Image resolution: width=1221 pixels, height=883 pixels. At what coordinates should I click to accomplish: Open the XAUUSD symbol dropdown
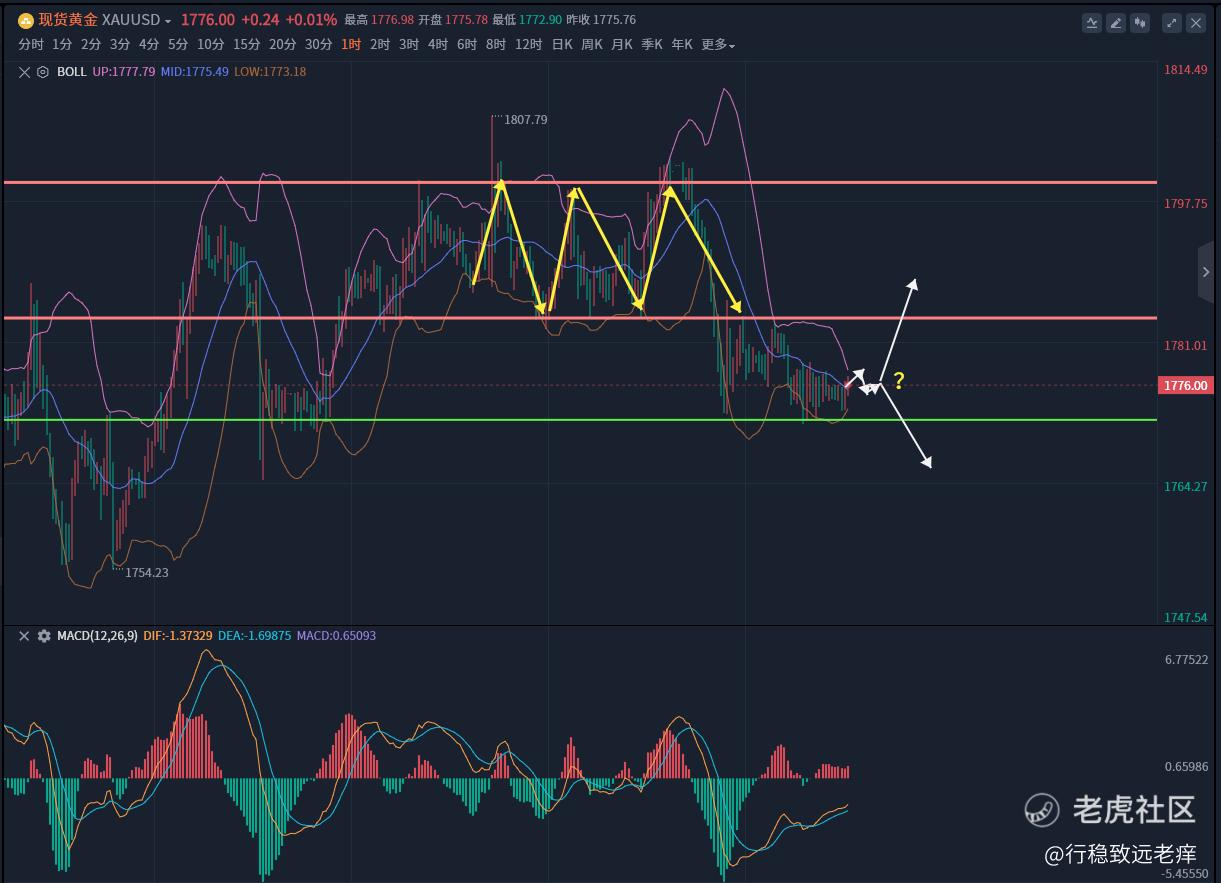[x=167, y=21]
